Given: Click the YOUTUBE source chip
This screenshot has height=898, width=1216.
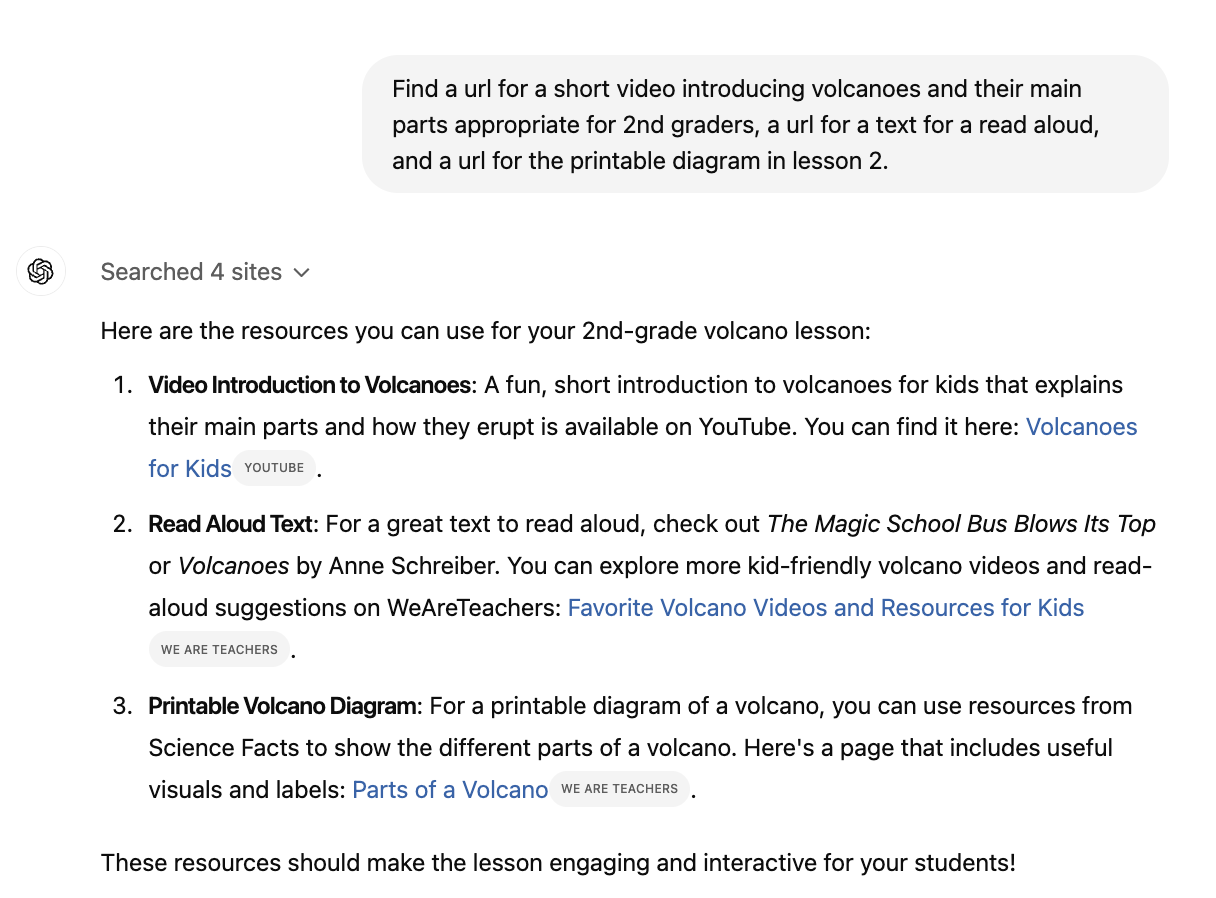Looking at the screenshot, I should (274, 468).
